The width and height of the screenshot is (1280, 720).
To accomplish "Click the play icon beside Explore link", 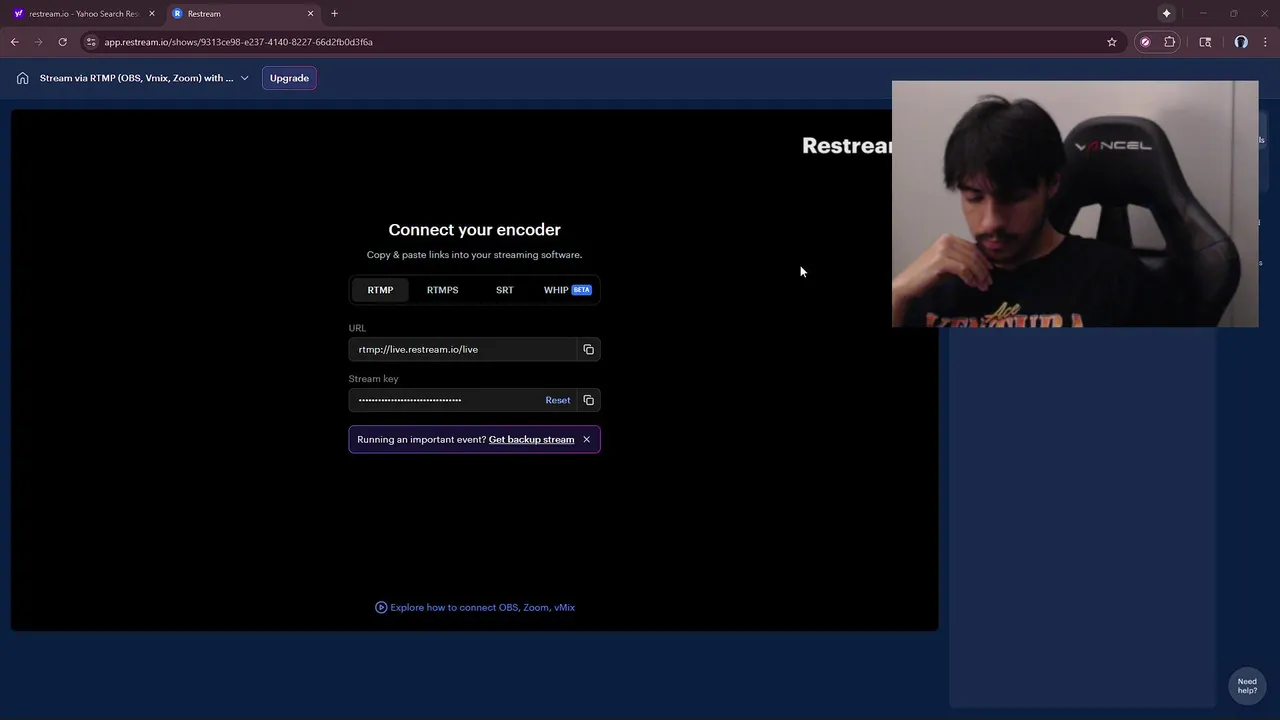I will [381, 607].
